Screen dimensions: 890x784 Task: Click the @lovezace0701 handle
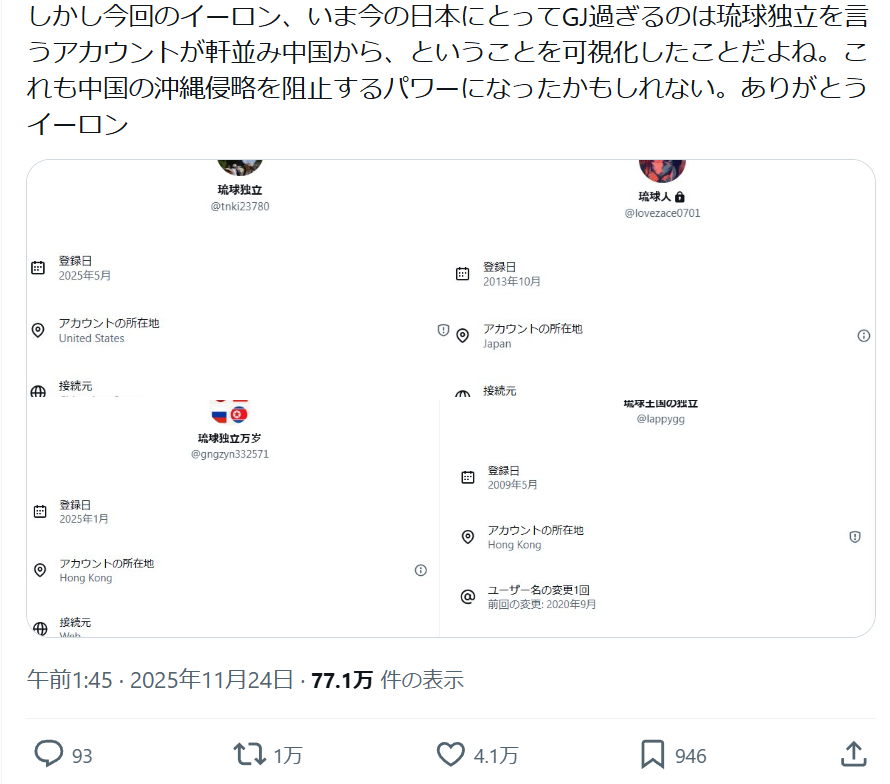[x=662, y=213]
